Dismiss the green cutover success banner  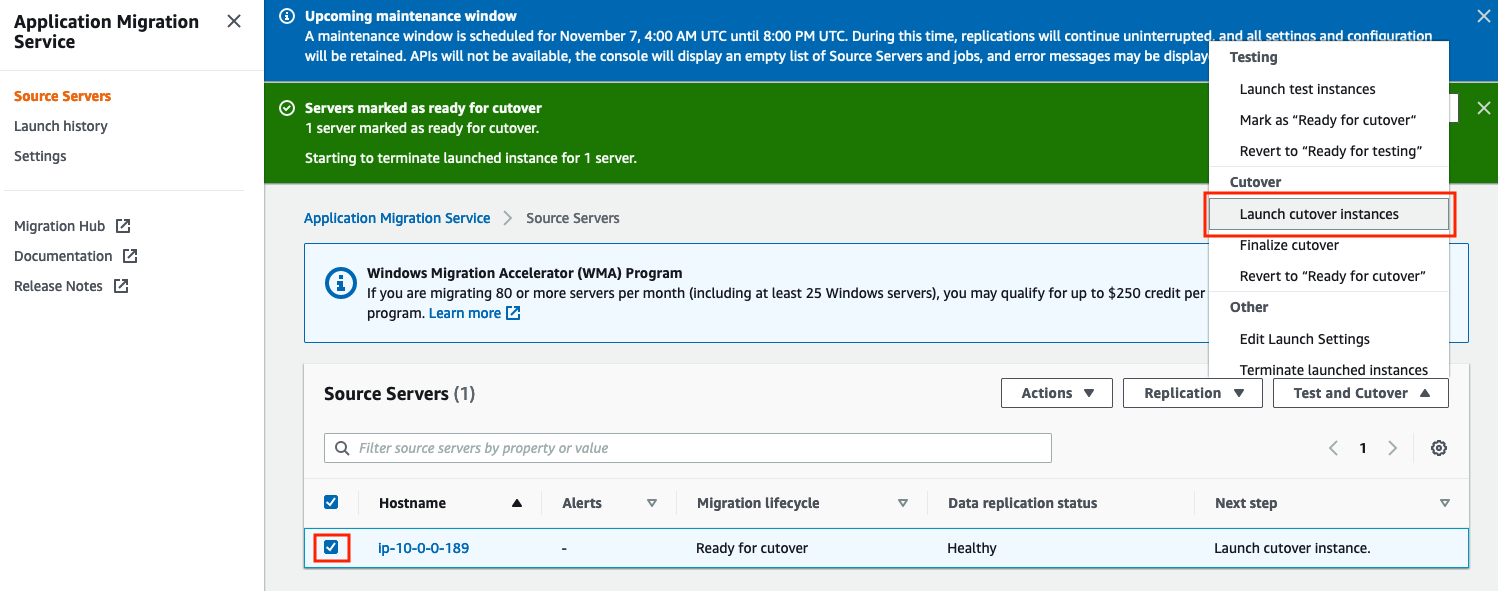coord(1483,108)
